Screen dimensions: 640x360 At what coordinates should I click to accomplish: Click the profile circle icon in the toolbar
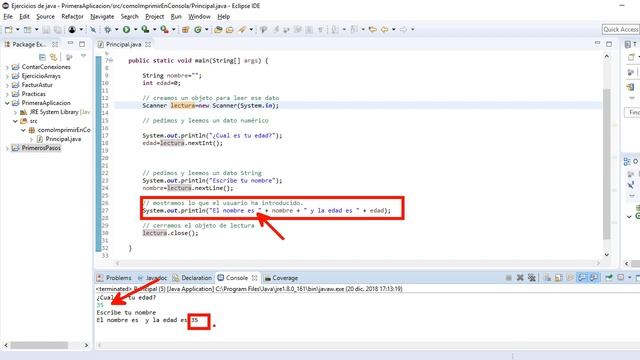tap(72, 29)
